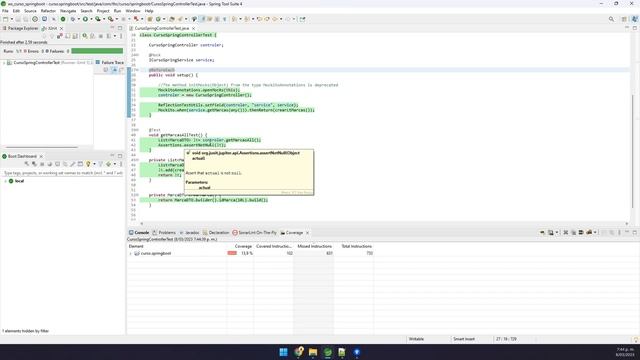The width and height of the screenshot is (640, 360).
Task: Open JUnit history dropdown arrow
Action: pyautogui.click(x=115, y=36)
